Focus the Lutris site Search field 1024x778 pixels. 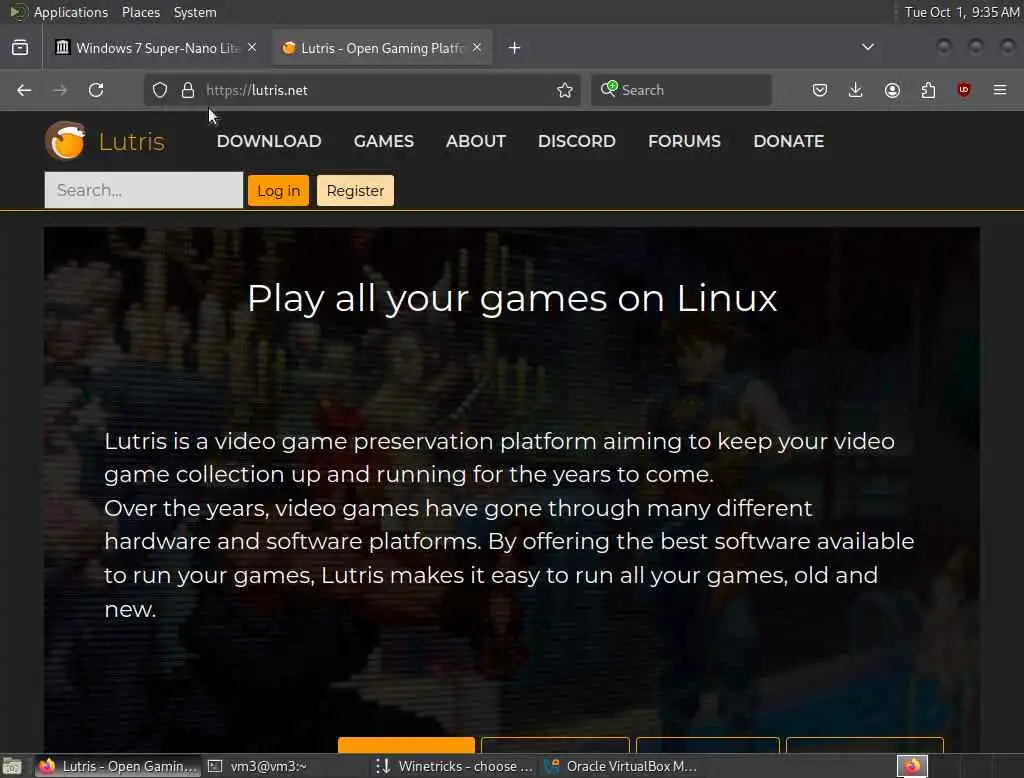coord(144,190)
